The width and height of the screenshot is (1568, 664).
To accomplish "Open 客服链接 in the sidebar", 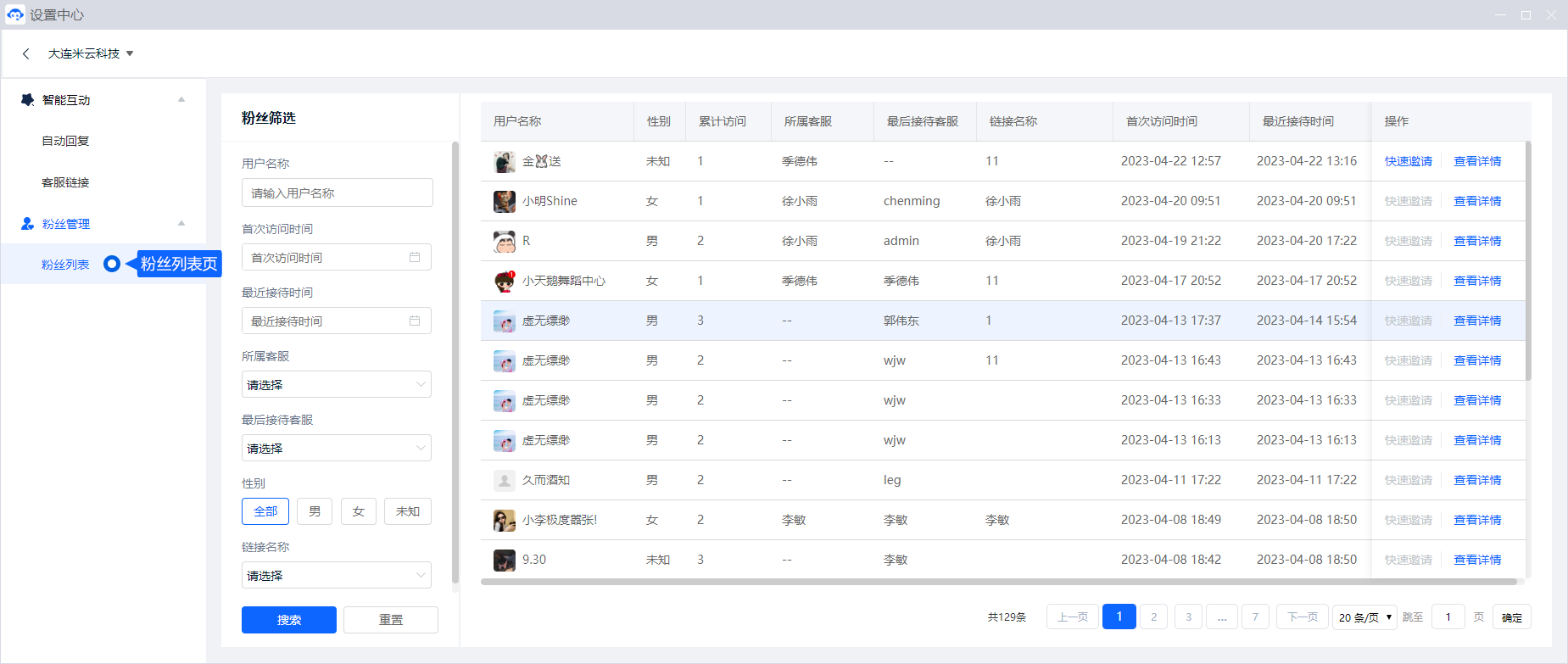I will (x=66, y=182).
